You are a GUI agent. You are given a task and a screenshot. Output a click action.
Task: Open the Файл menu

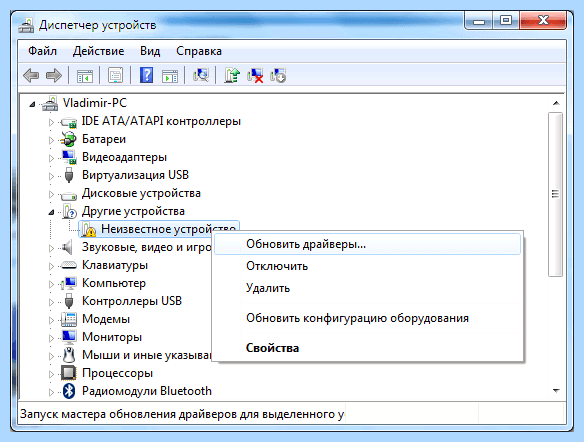(x=42, y=51)
